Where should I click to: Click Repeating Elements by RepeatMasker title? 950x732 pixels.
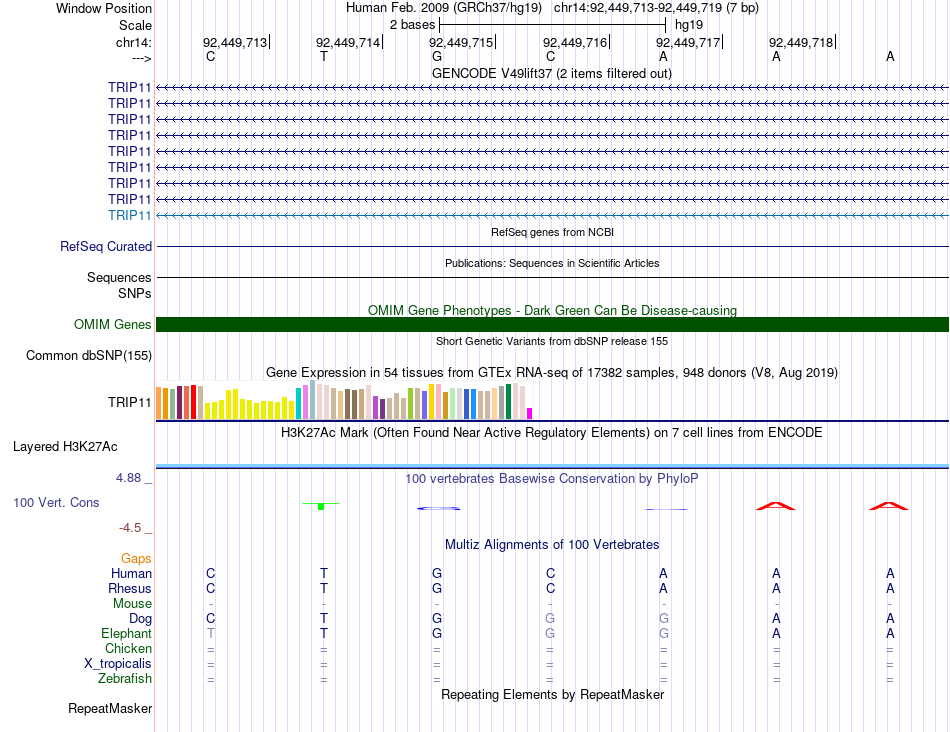(553, 694)
